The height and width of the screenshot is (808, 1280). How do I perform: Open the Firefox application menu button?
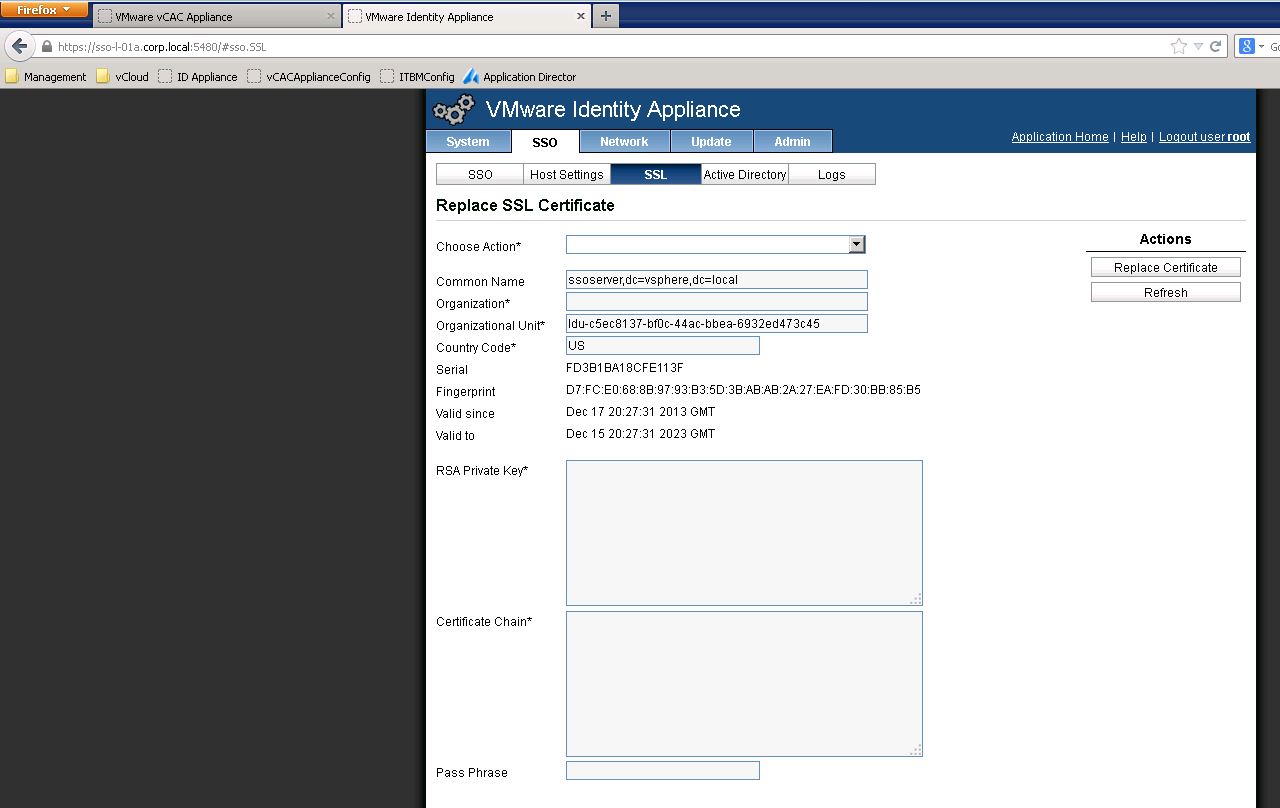[44, 10]
